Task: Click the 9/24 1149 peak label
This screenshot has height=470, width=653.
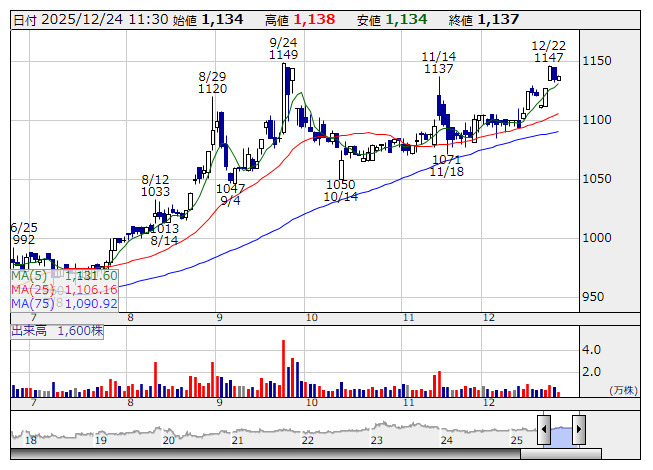Action: (284, 49)
